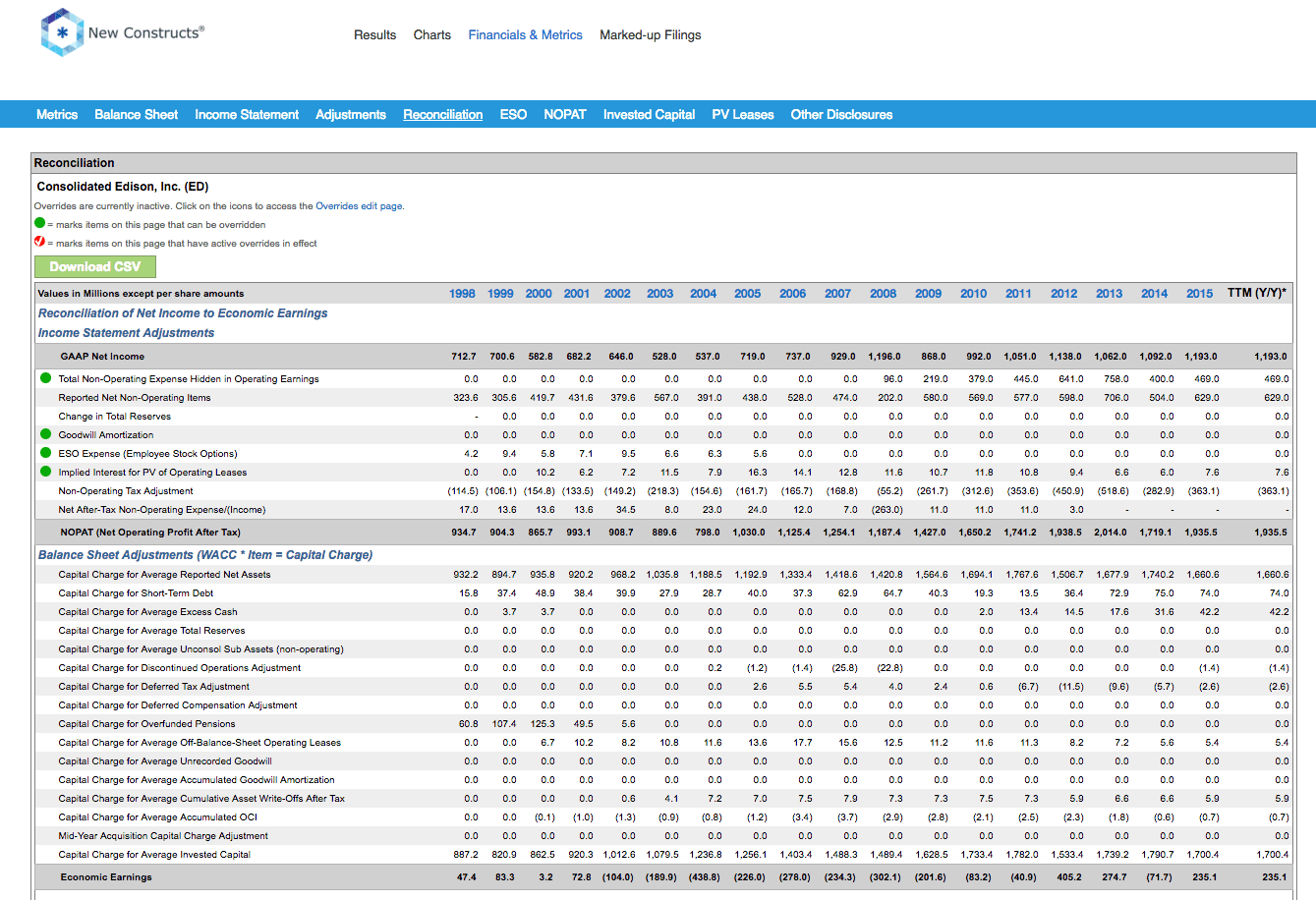1316x900 pixels.
Task: Click the 2003 year column header
Action: pyautogui.click(x=660, y=293)
